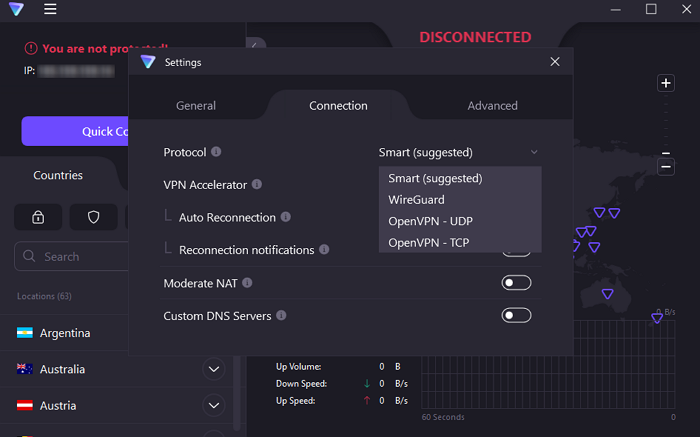Enable the Custom DNS Servers toggle
The height and width of the screenshot is (437, 700).
[516, 316]
